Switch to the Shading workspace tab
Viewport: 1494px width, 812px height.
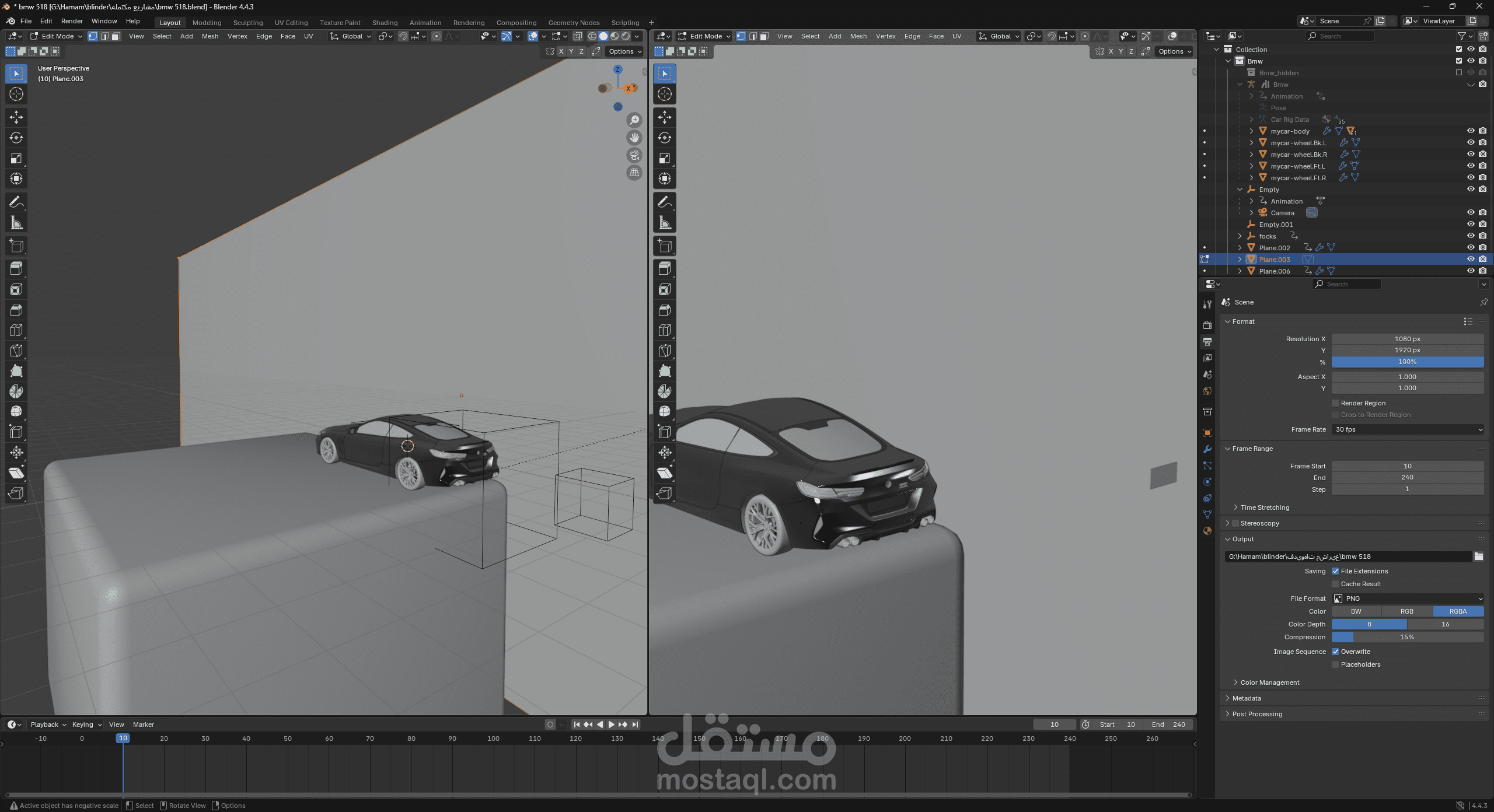tap(385, 23)
